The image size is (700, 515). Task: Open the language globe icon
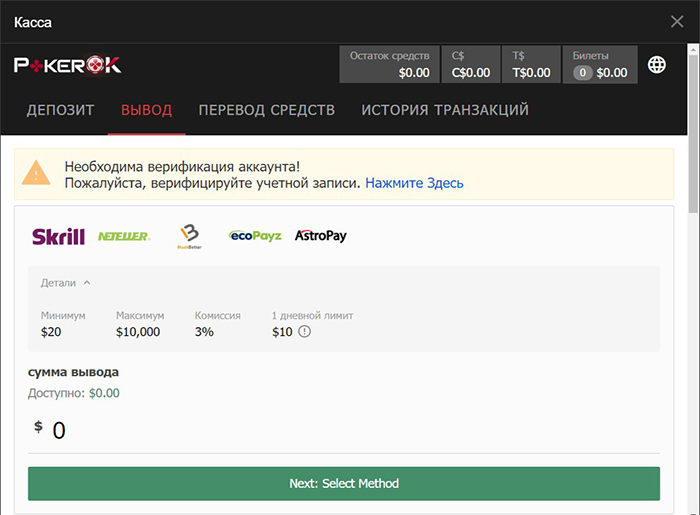click(656, 65)
